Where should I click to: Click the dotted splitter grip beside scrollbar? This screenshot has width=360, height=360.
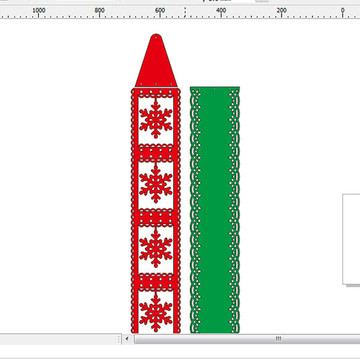tap(118, 339)
